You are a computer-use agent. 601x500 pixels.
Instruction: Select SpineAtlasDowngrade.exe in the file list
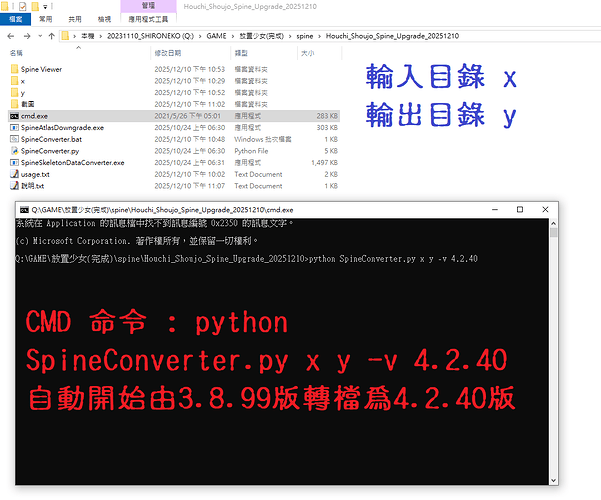pyautogui.click(x=60, y=127)
